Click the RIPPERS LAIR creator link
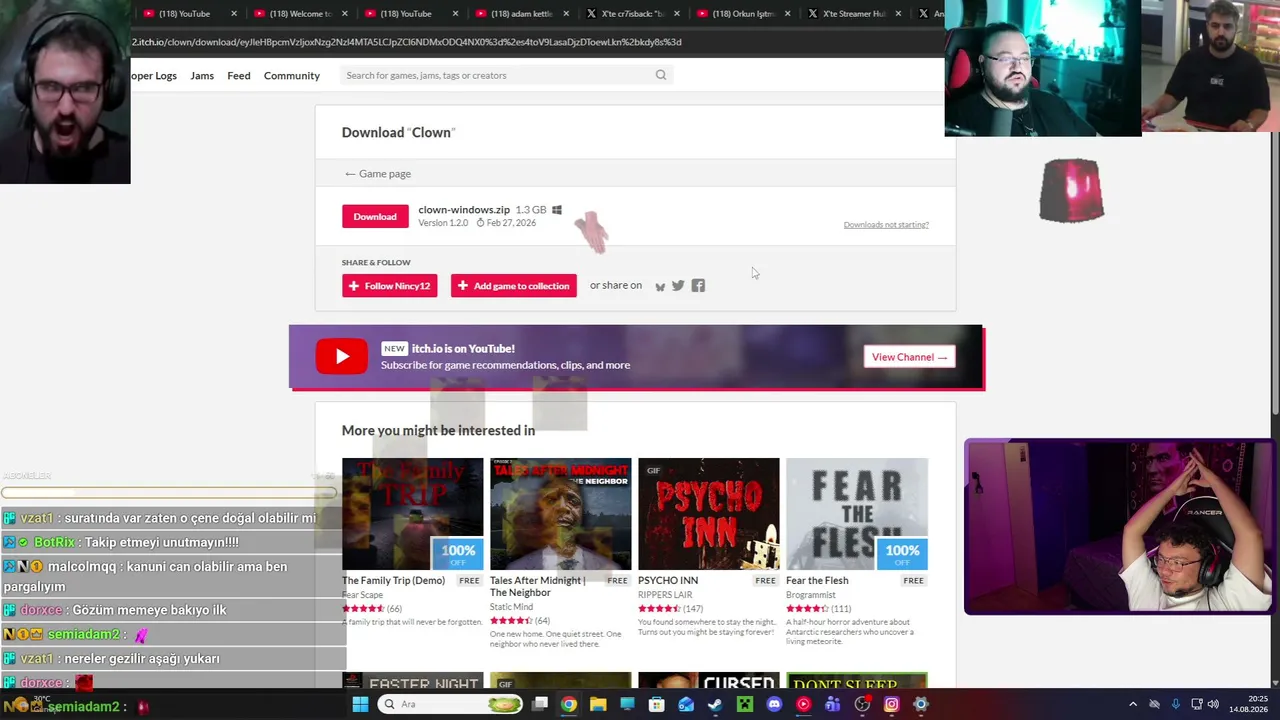This screenshot has height=720, width=1280. (665, 595)
